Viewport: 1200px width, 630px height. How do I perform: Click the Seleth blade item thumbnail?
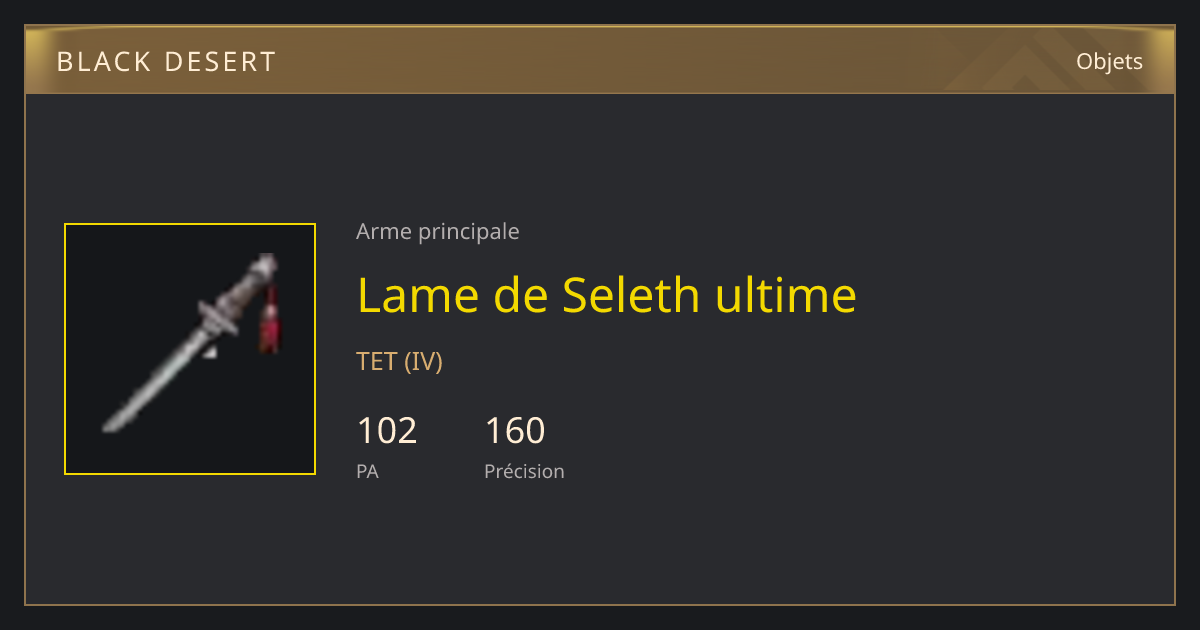(x=190, y=349)
